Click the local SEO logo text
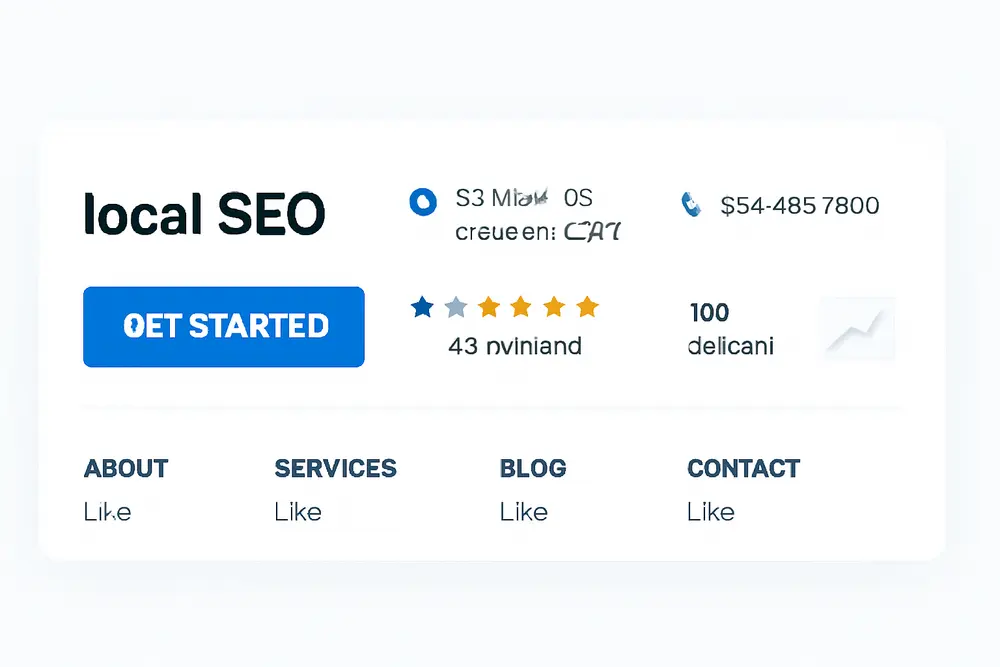1000x667 pixels. click(205, 214)
